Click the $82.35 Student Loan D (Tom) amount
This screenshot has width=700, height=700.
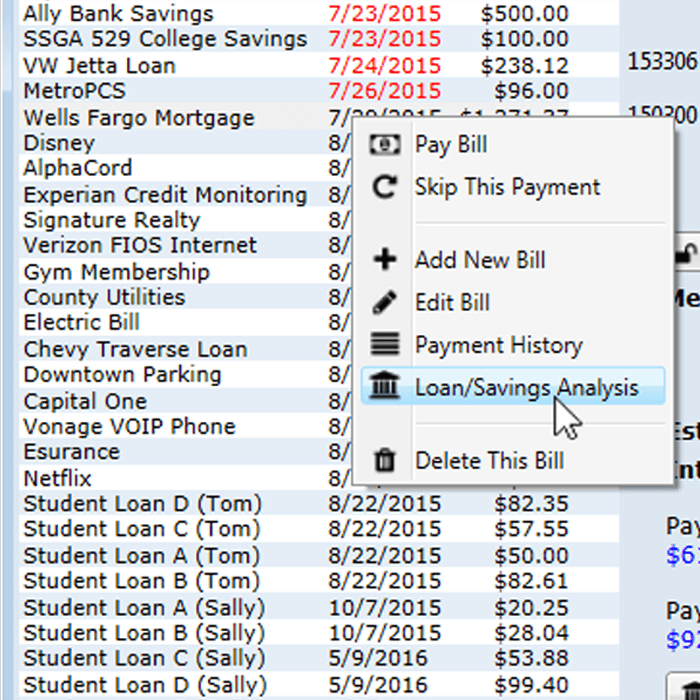tap(531, 504)
